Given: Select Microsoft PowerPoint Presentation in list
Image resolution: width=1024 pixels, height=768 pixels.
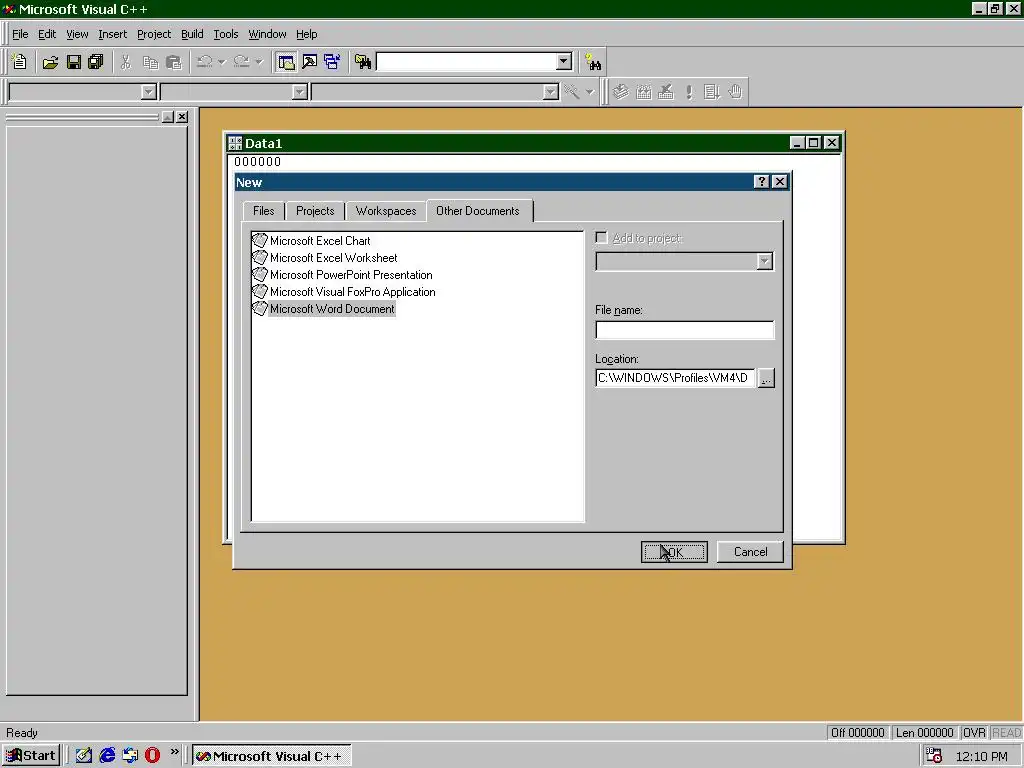Looking at the screenshot, I should coord(351,275).
